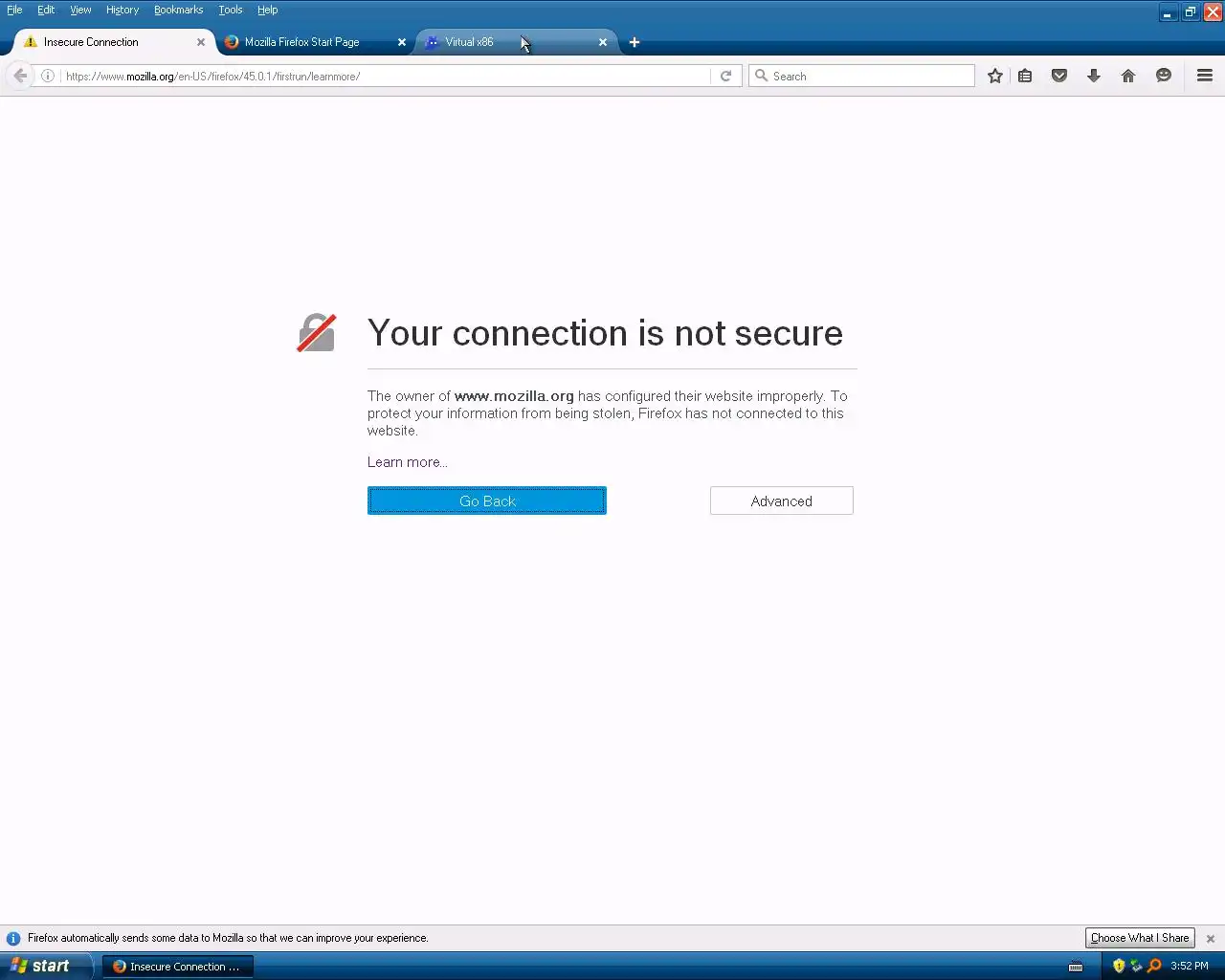
Task: Save to Pocket icon
Action: (x=1059, y=76)
